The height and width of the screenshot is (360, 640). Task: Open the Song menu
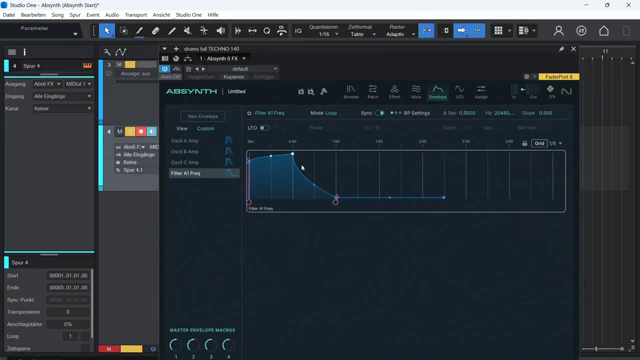pyautogui.click(x=57, y=15)
